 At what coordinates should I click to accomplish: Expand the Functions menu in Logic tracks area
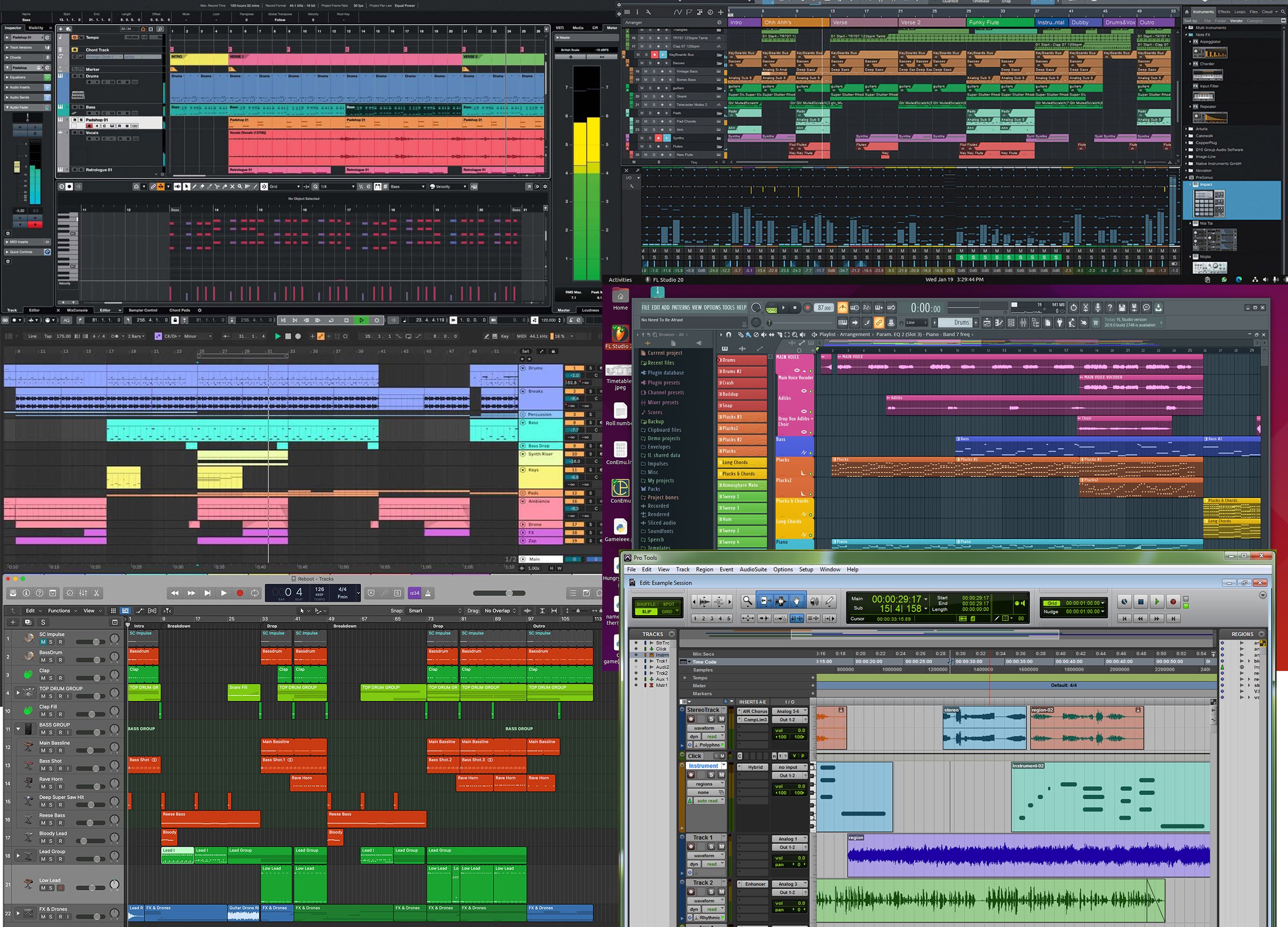62,611
